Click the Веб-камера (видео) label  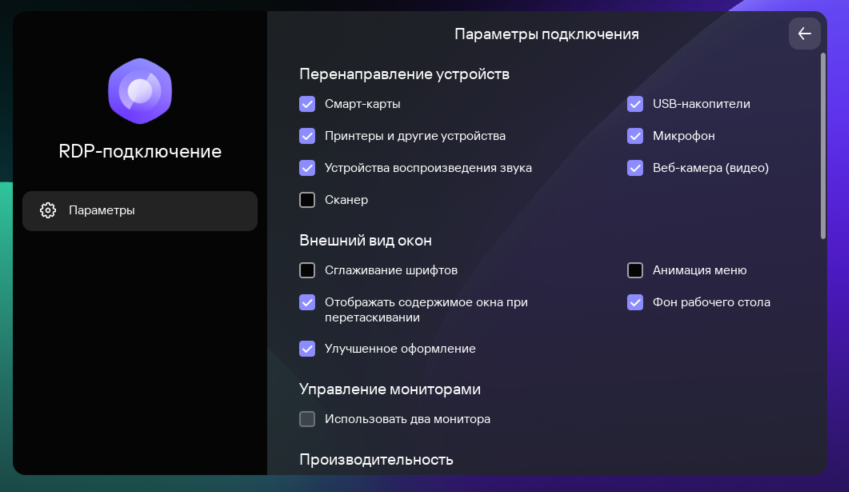pos(710,168)
